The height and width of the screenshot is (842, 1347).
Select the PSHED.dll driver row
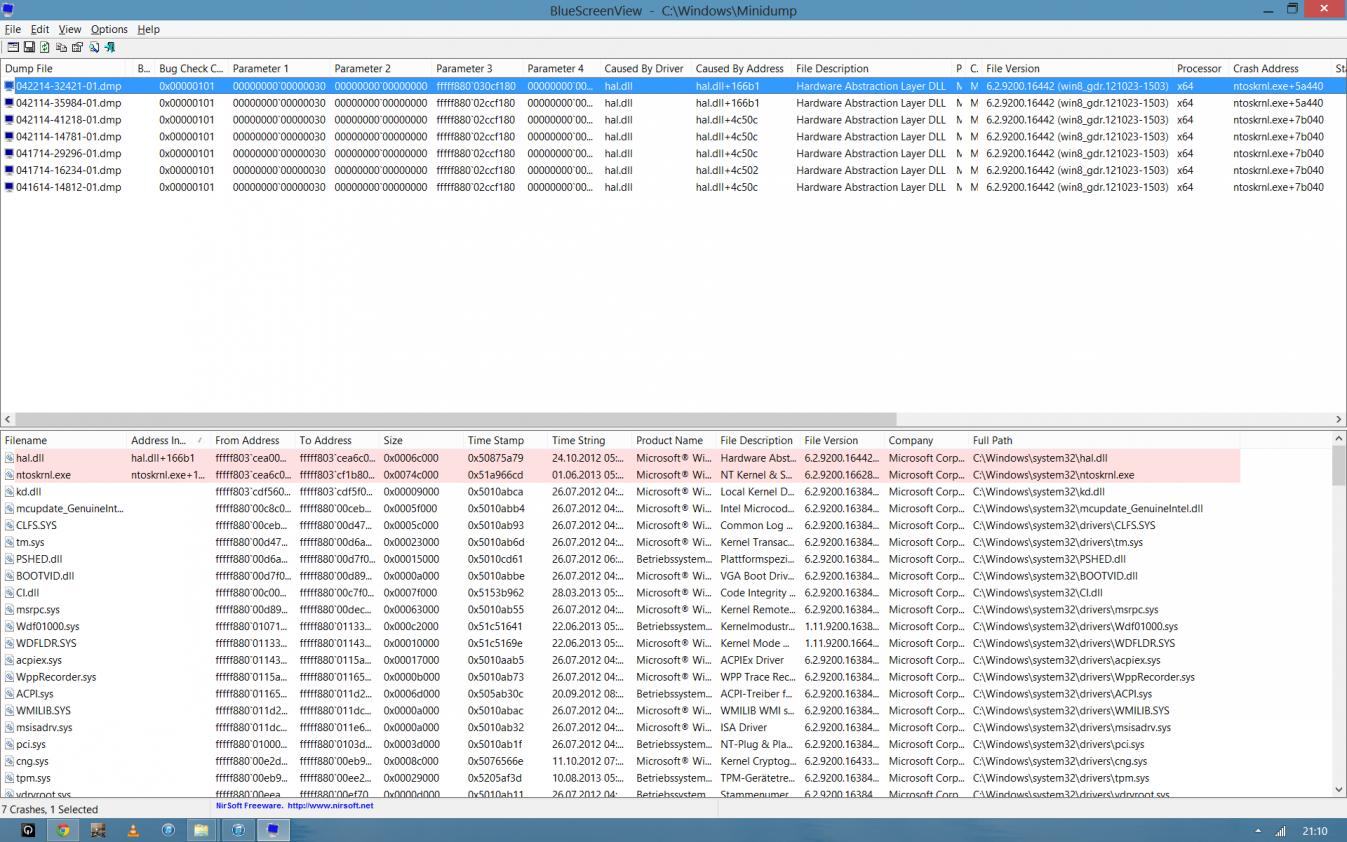(620, 559)
